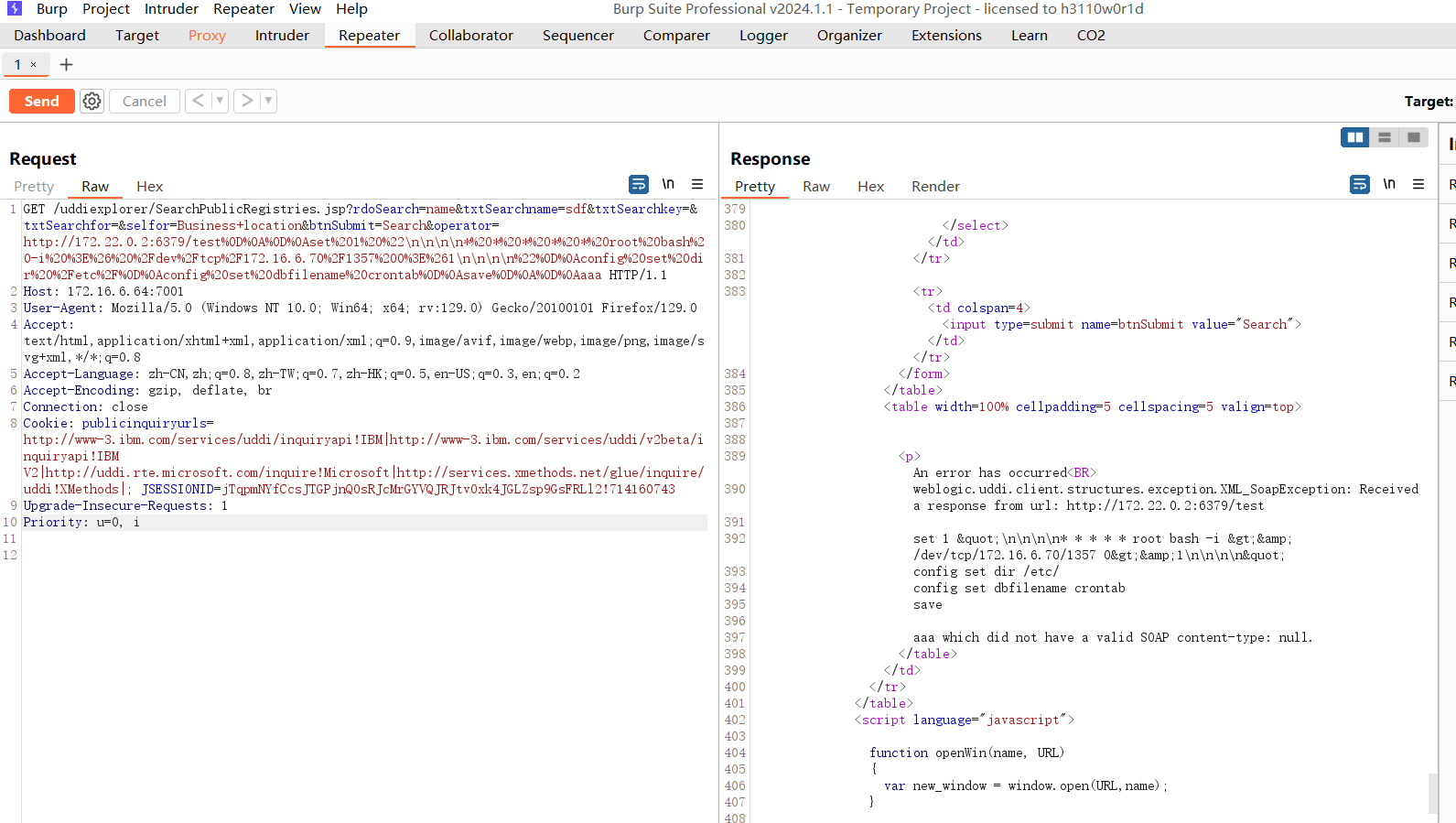Click the Priority header line in request

(x=81, y=523)
